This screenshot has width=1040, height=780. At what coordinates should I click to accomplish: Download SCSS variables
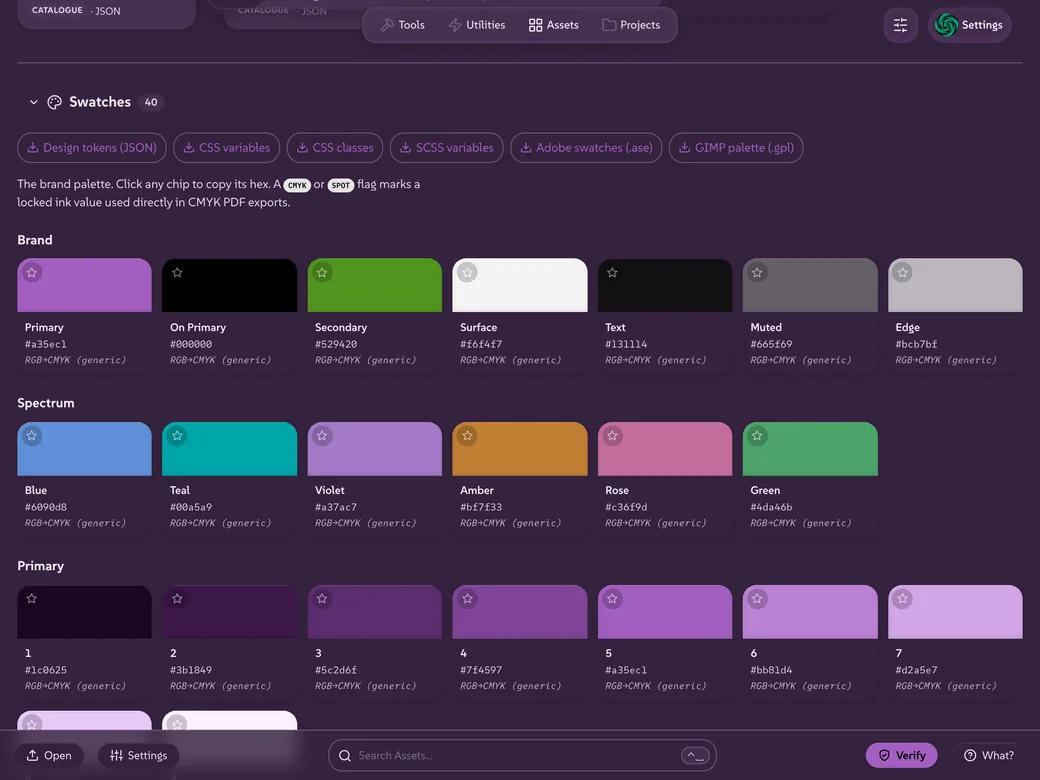[x=446, y=148]
